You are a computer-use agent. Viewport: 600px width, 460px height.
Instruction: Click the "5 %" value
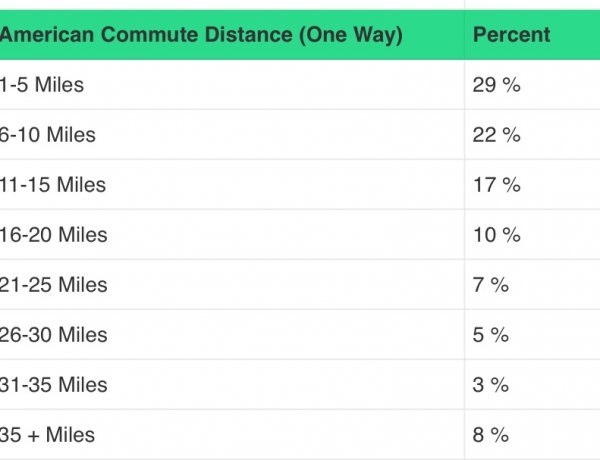point(490,335)
